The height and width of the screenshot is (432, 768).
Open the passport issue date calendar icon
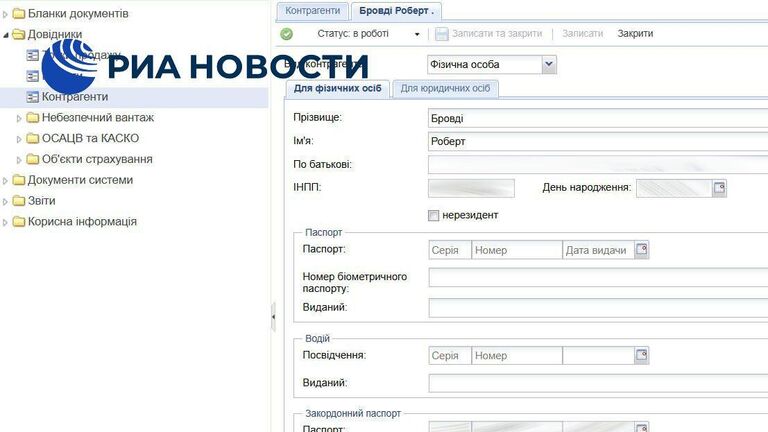[x=642, y=250]
